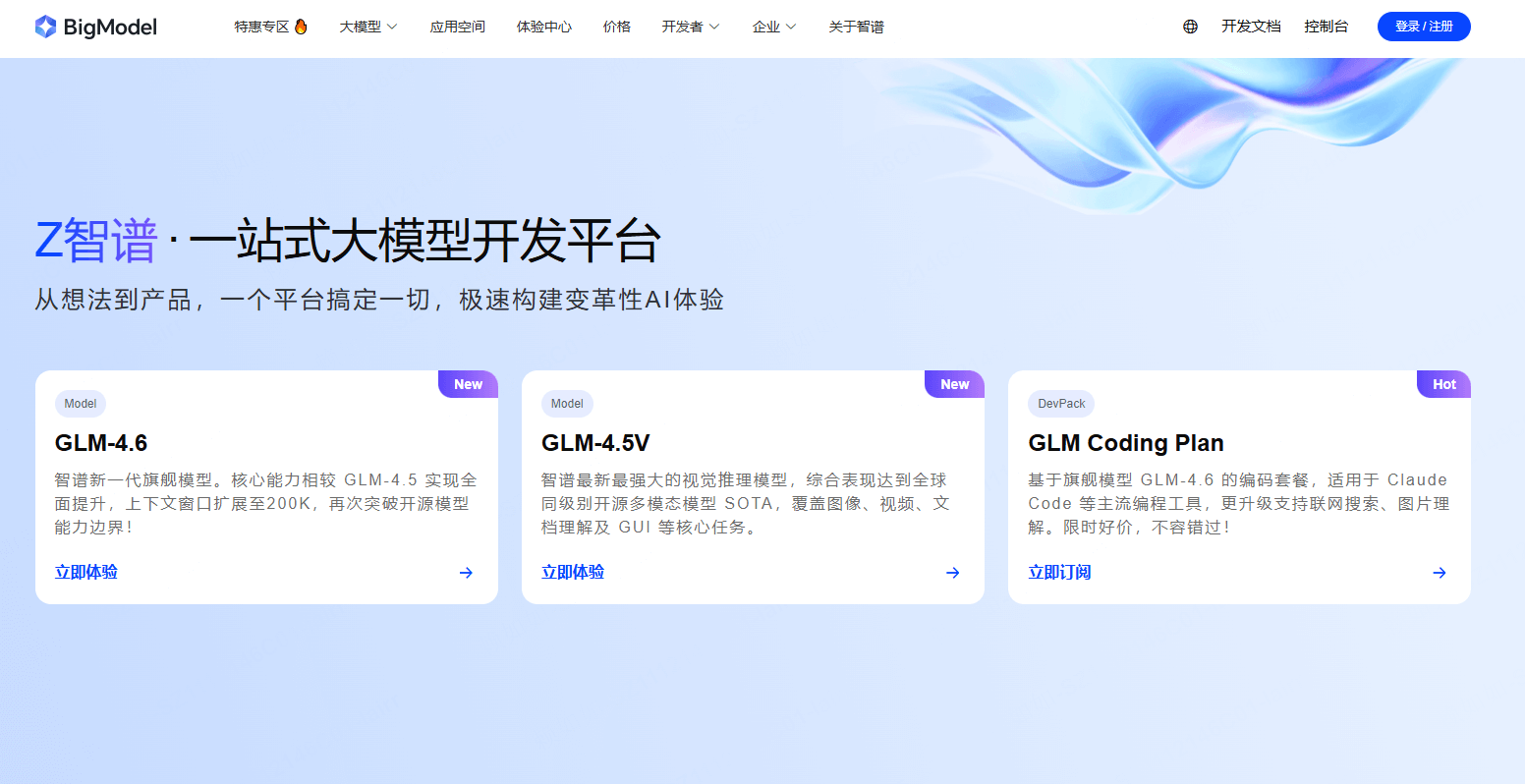
Task: Open the 开发文档 link
Action: (1251, 27)
